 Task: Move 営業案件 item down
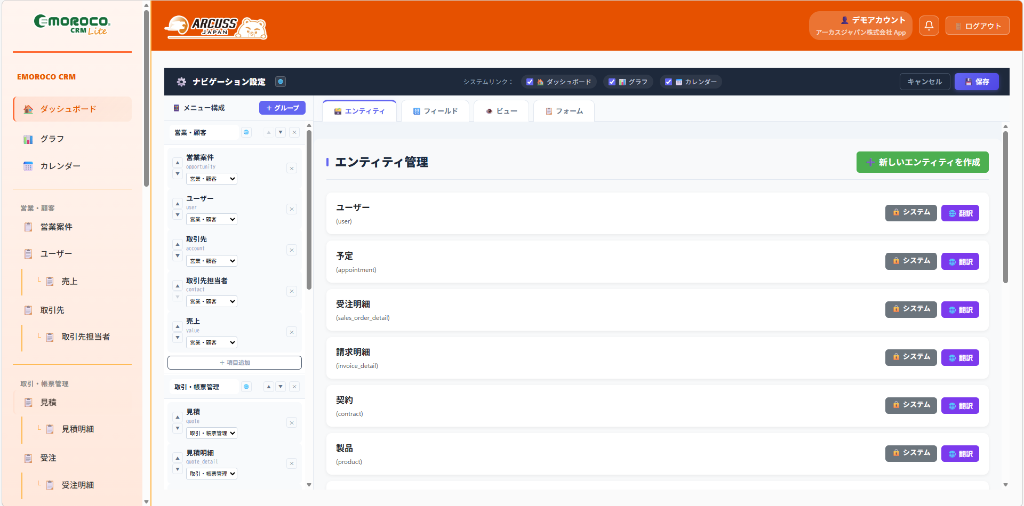pyautogui.click(x=177, y=174)
